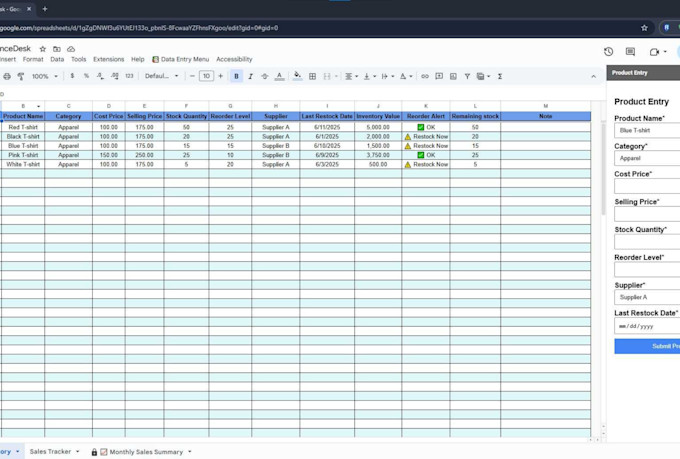Open the Category dropdown showing Apparel

(x=647, y=158)
